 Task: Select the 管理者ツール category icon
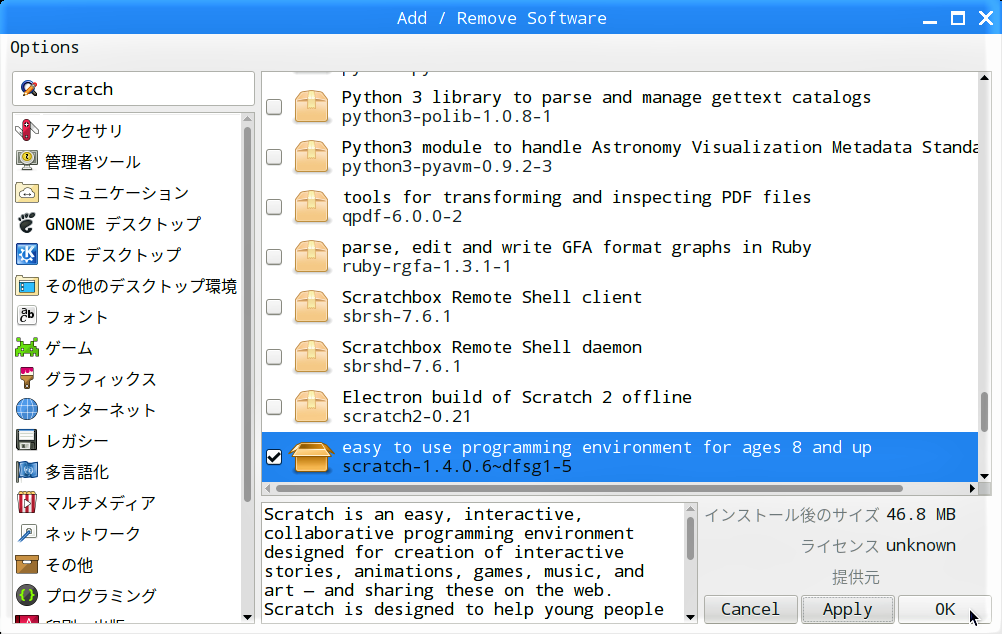(27, 161)
